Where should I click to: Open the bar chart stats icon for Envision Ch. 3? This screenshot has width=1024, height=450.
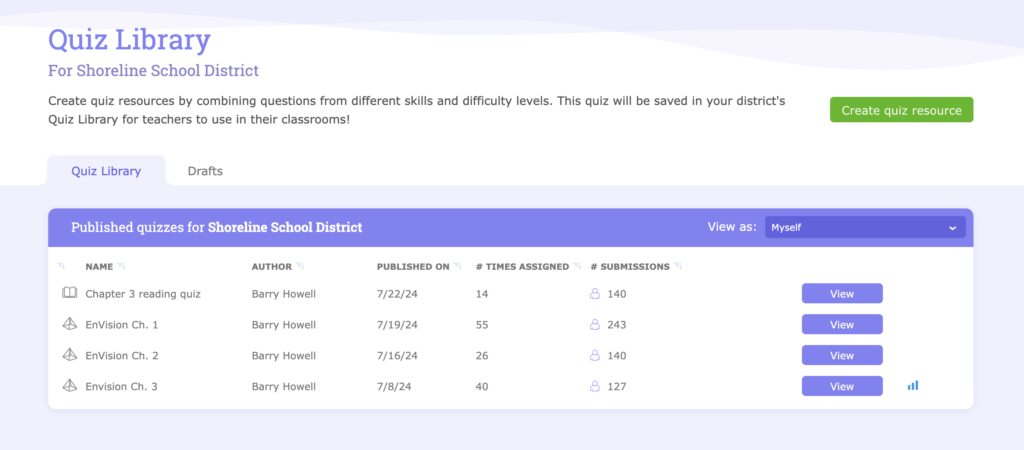click(x=912, y=385)
